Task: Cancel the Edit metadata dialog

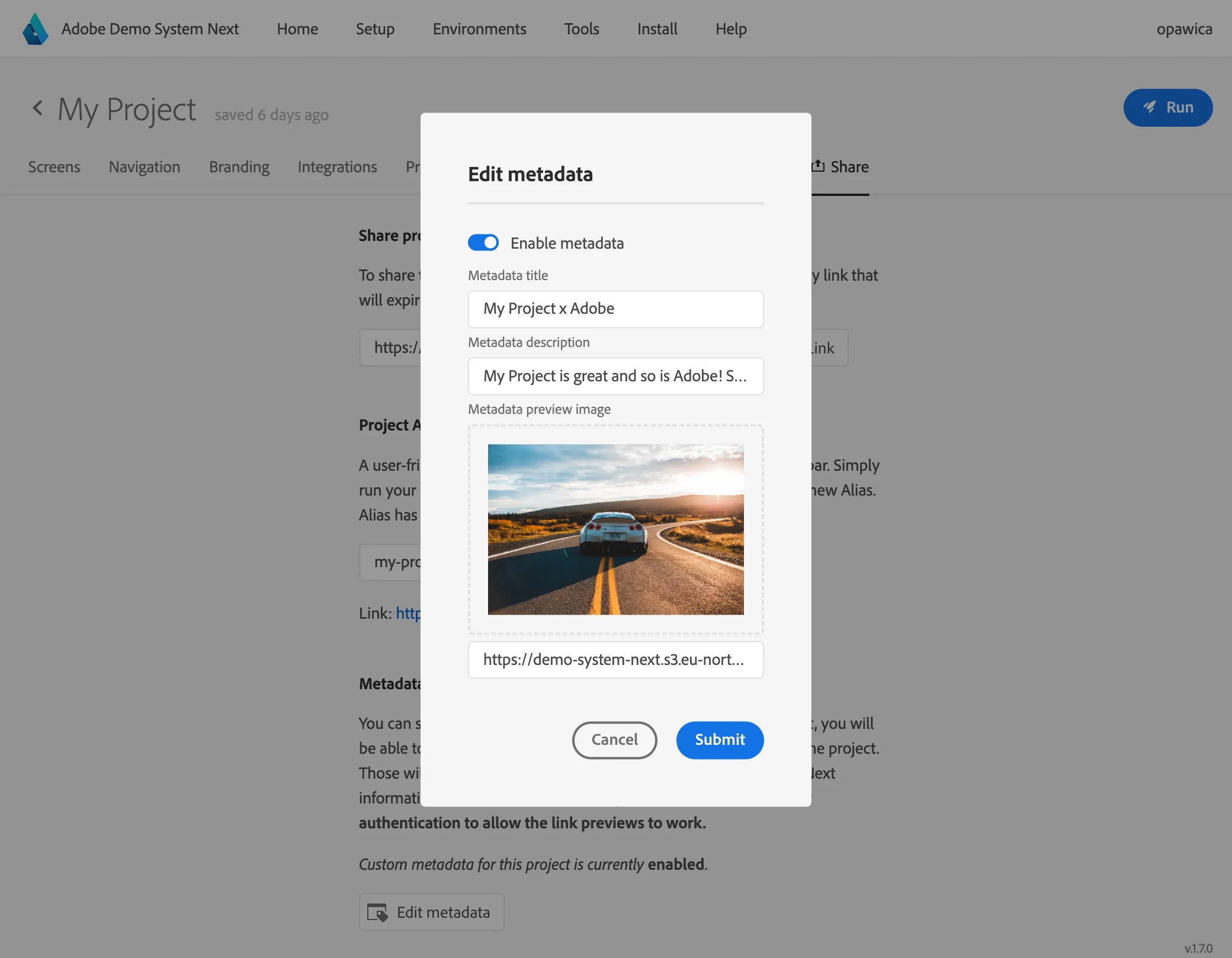Action: 614,740
